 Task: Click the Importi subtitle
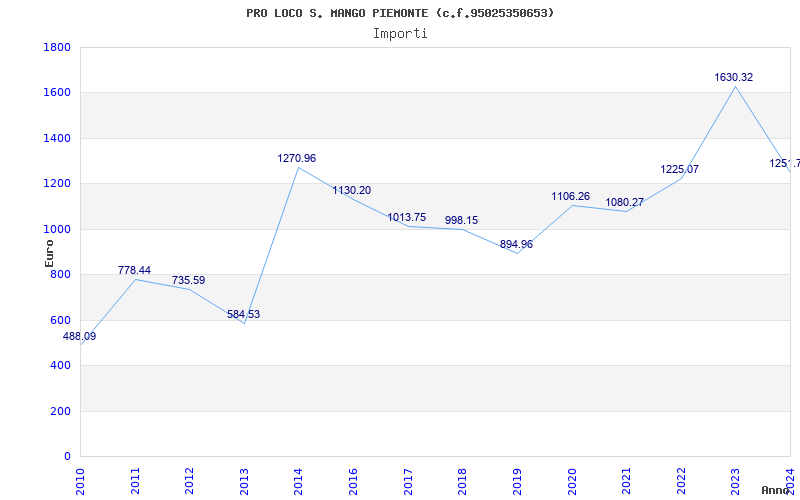tap(400, 34)
